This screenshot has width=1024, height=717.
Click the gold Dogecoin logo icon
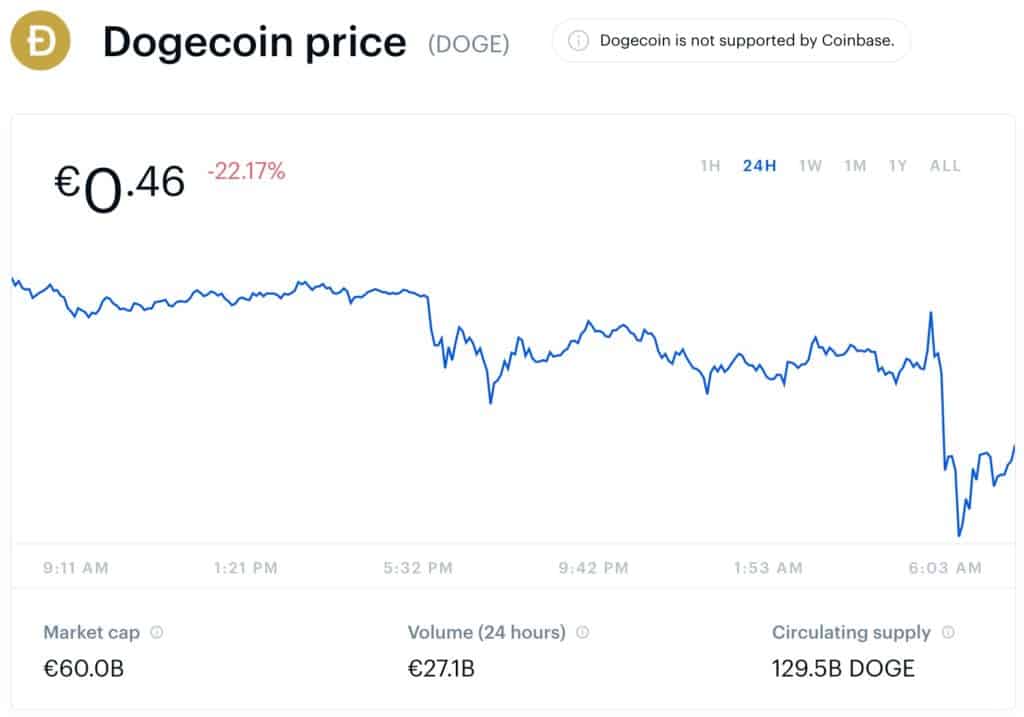(40, 40)
